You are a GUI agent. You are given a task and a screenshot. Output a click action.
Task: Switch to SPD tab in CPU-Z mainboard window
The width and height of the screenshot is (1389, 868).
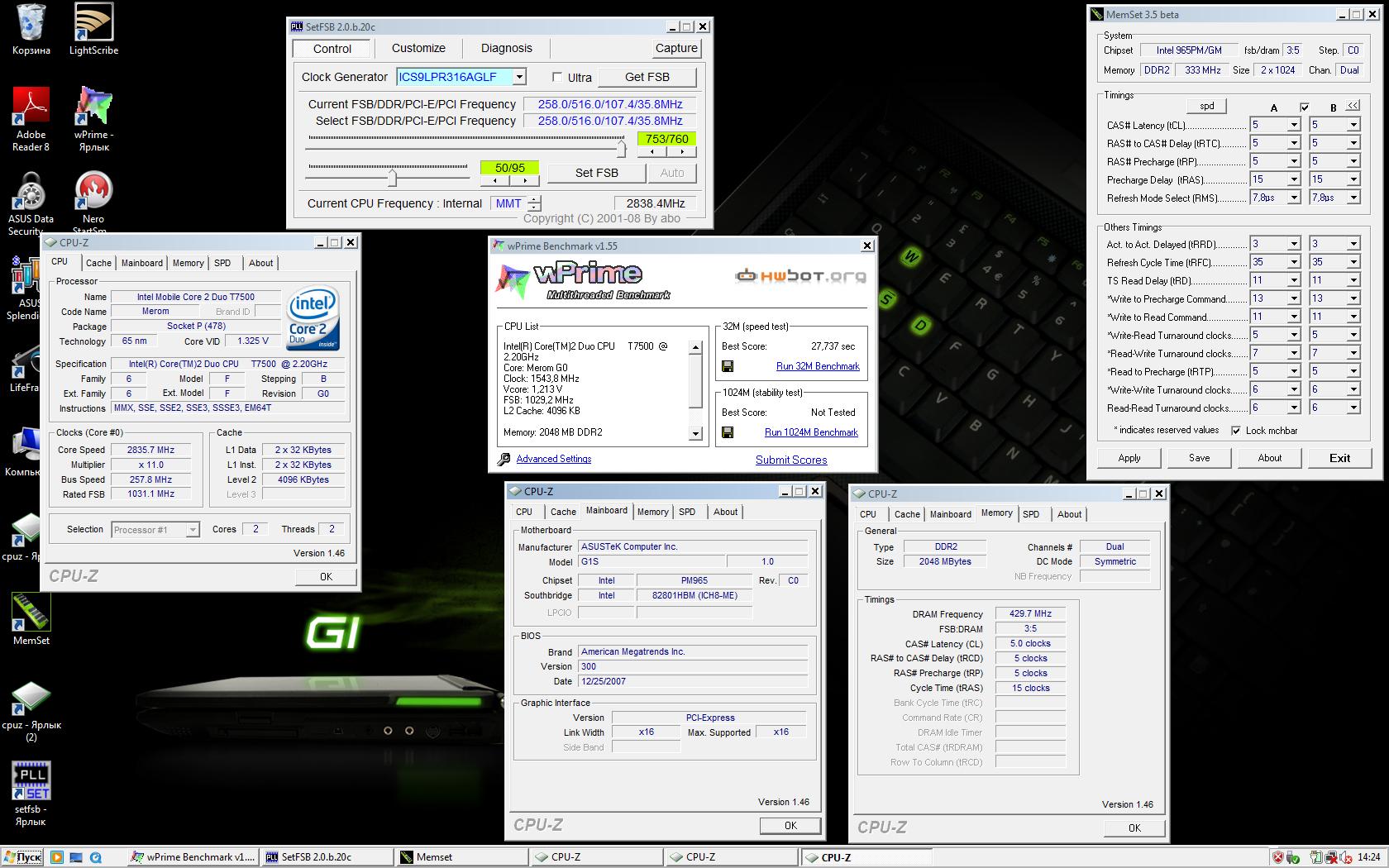(x=687, y=512)
